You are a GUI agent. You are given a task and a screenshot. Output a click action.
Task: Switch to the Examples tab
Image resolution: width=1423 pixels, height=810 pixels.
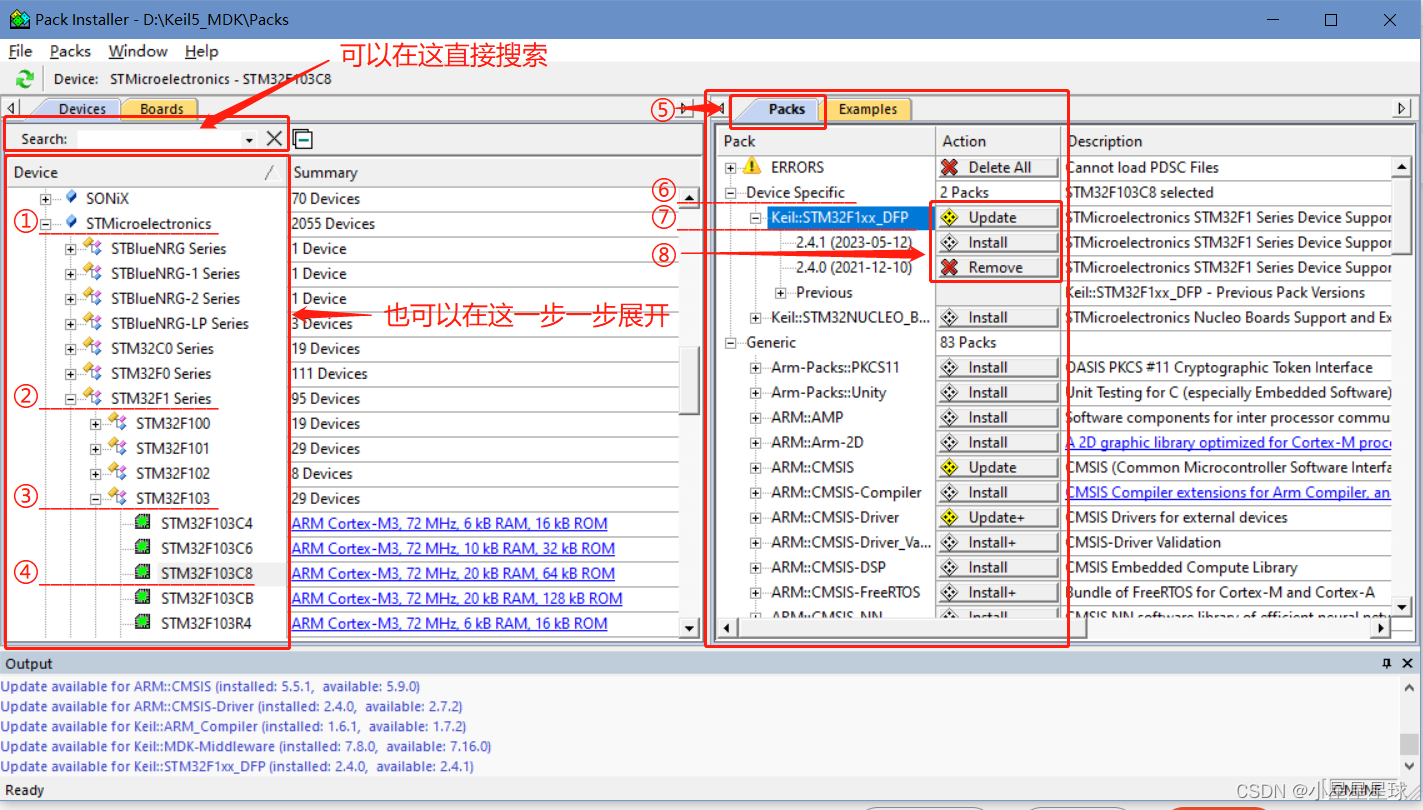(868, 109)
